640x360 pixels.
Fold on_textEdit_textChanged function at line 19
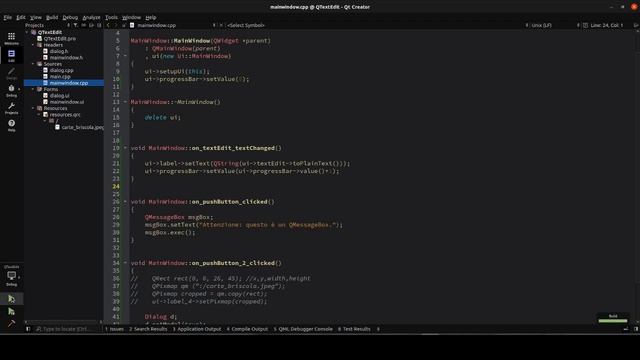(x=125, y=148)
